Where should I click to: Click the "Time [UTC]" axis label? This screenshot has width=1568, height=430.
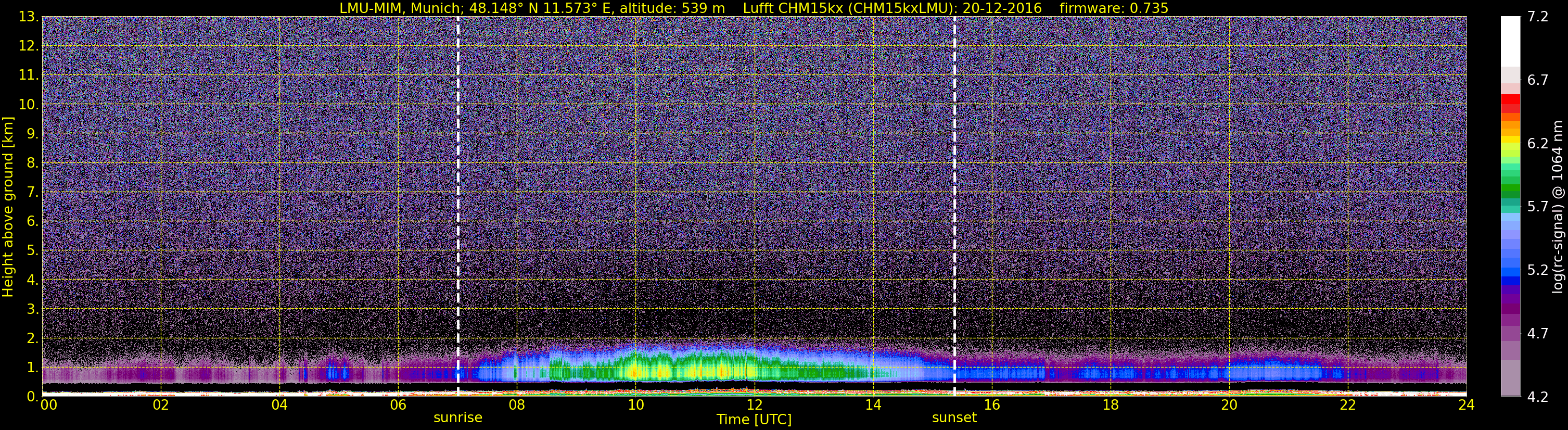coord(754,419)
